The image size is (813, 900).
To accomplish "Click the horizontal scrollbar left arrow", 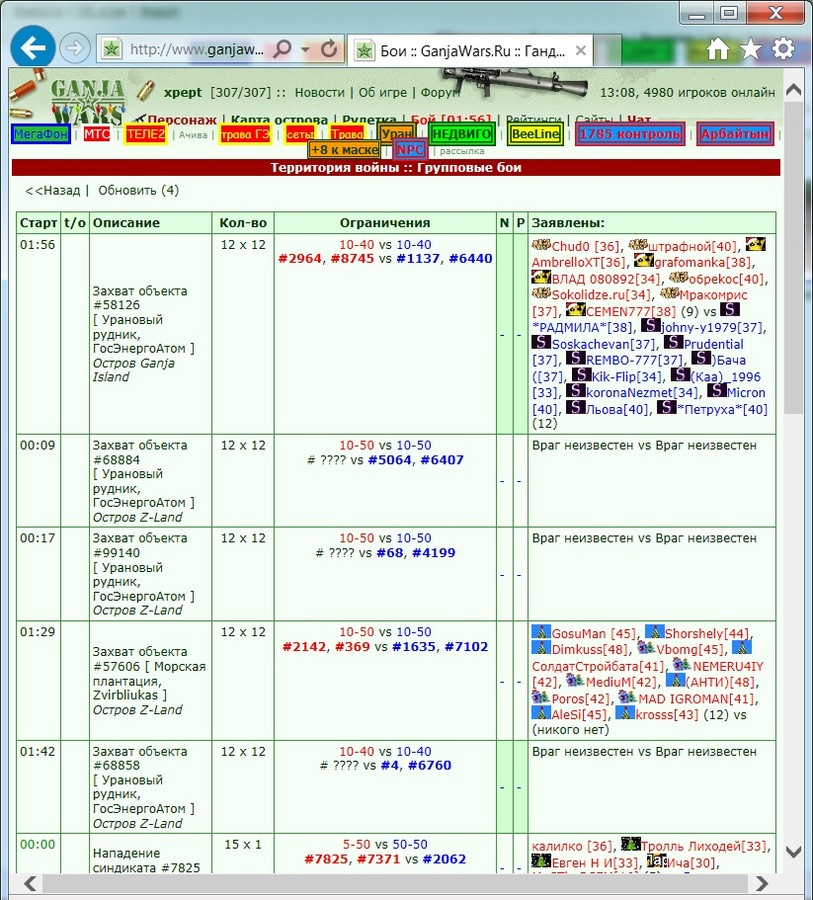I will point(30,883).
